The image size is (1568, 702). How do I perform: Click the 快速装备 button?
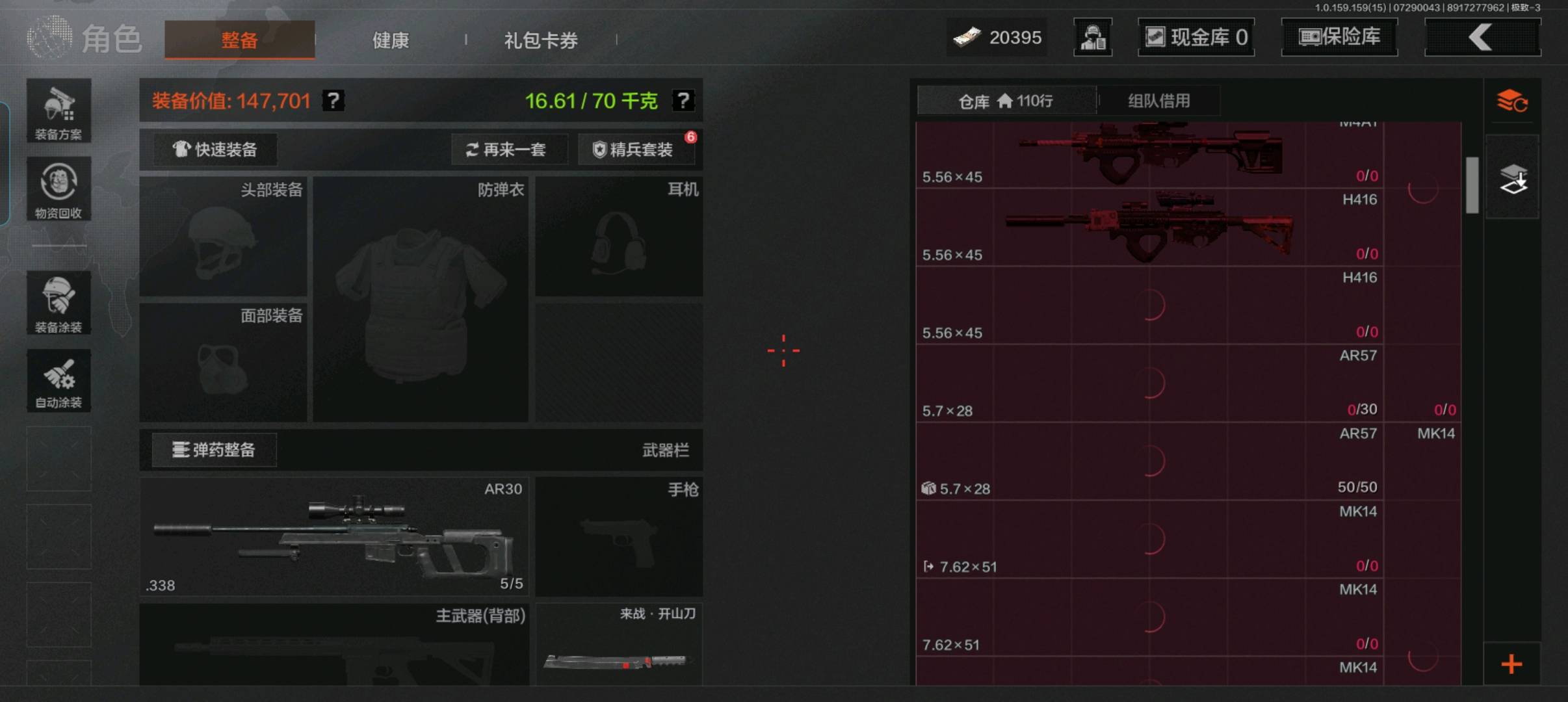[x=215, y=149]
